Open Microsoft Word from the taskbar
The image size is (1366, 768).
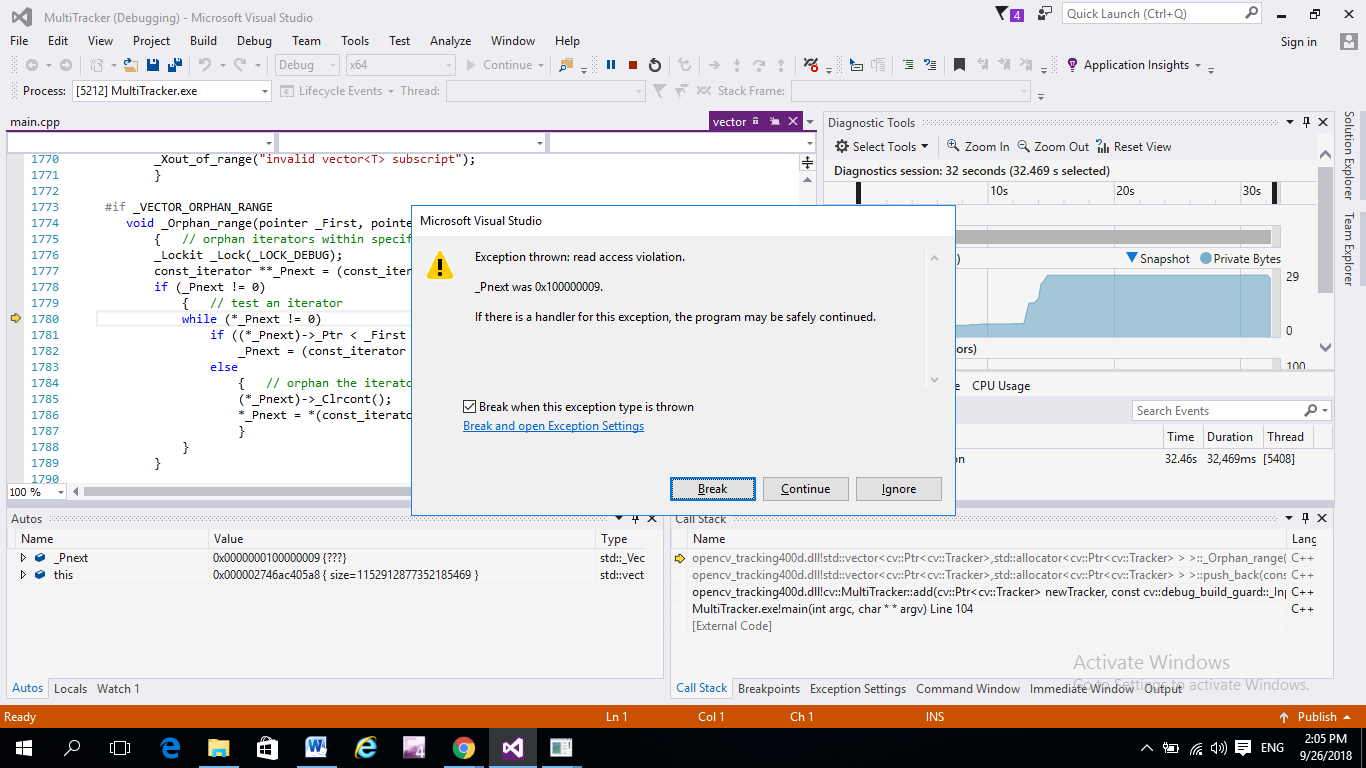point(316,747)
